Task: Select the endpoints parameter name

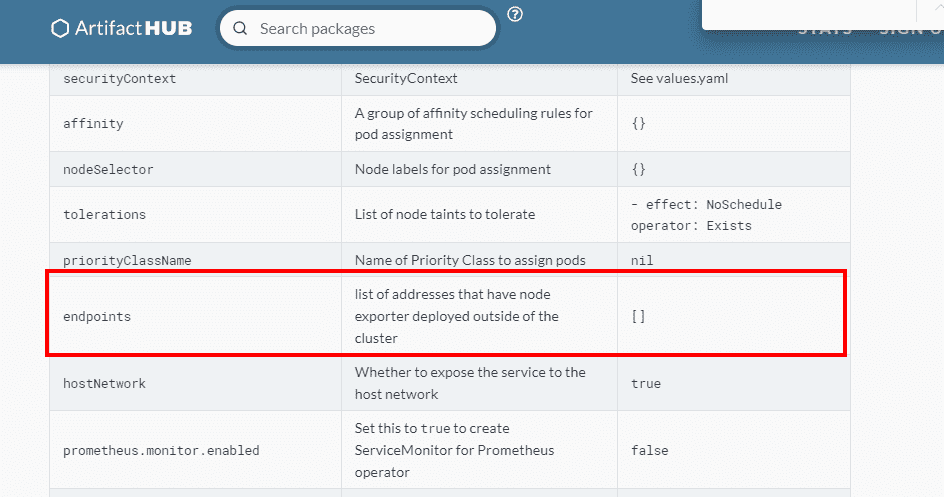Action: point(97,316)
